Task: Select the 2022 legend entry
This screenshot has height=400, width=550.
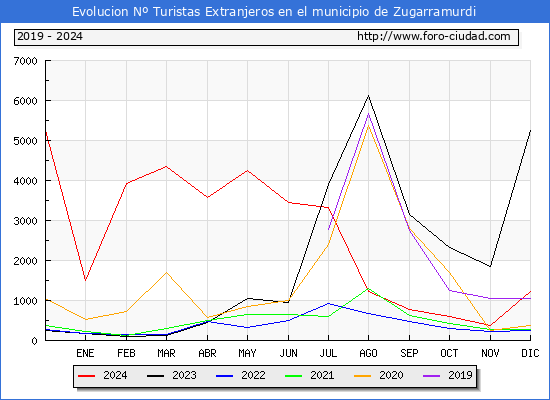Action: [241, 375]
